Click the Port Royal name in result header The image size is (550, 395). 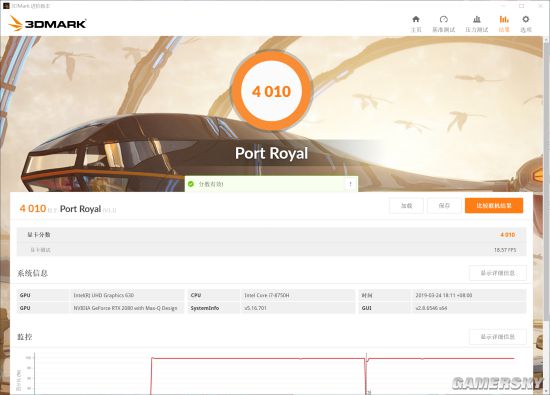[80, 209]
